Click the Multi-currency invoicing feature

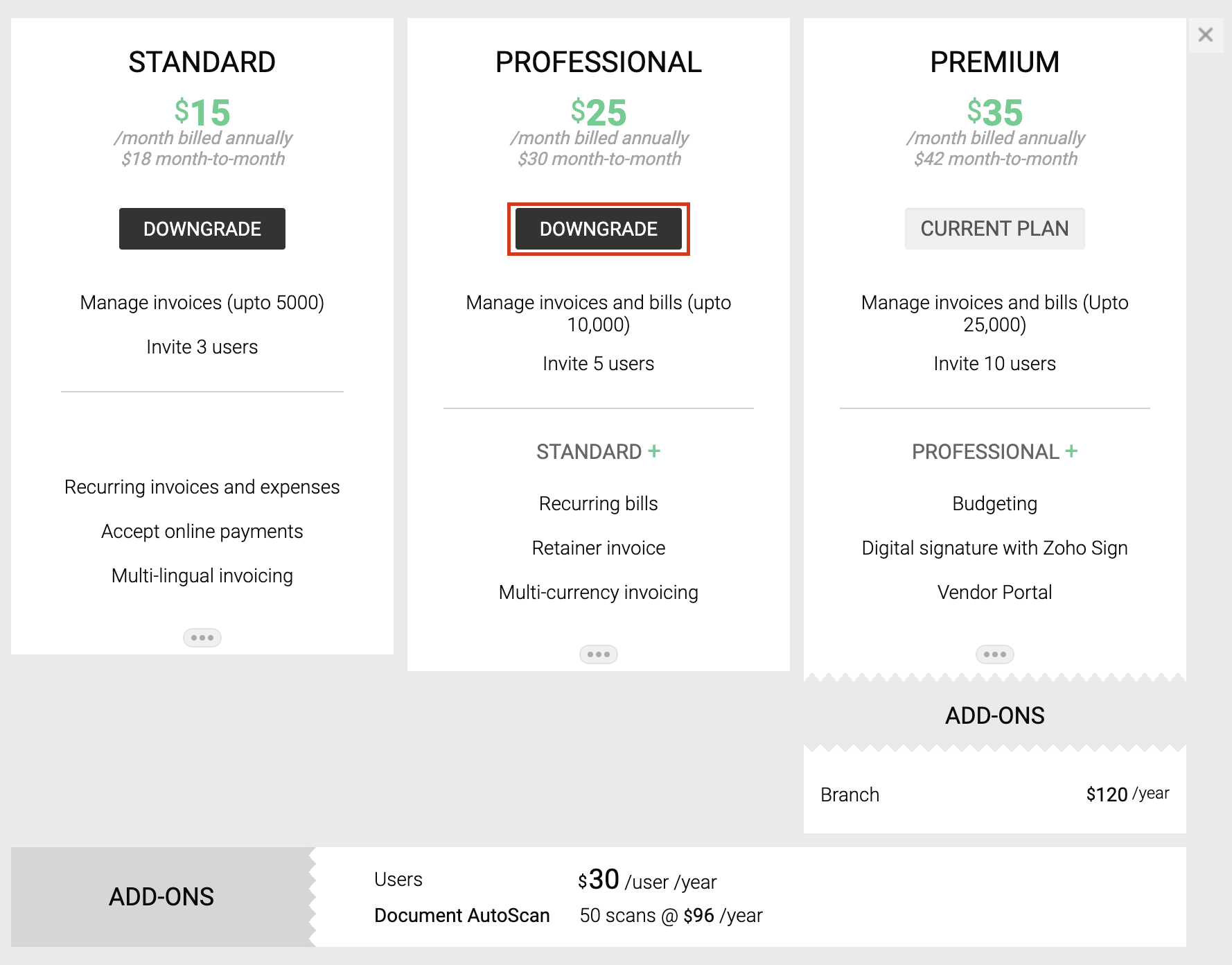click(x=599, y=592)
